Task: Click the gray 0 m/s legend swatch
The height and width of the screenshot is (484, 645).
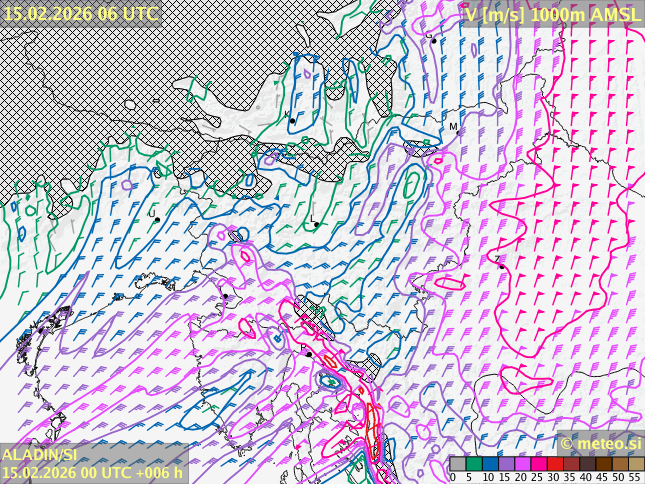Action: (x=457, y=463)
